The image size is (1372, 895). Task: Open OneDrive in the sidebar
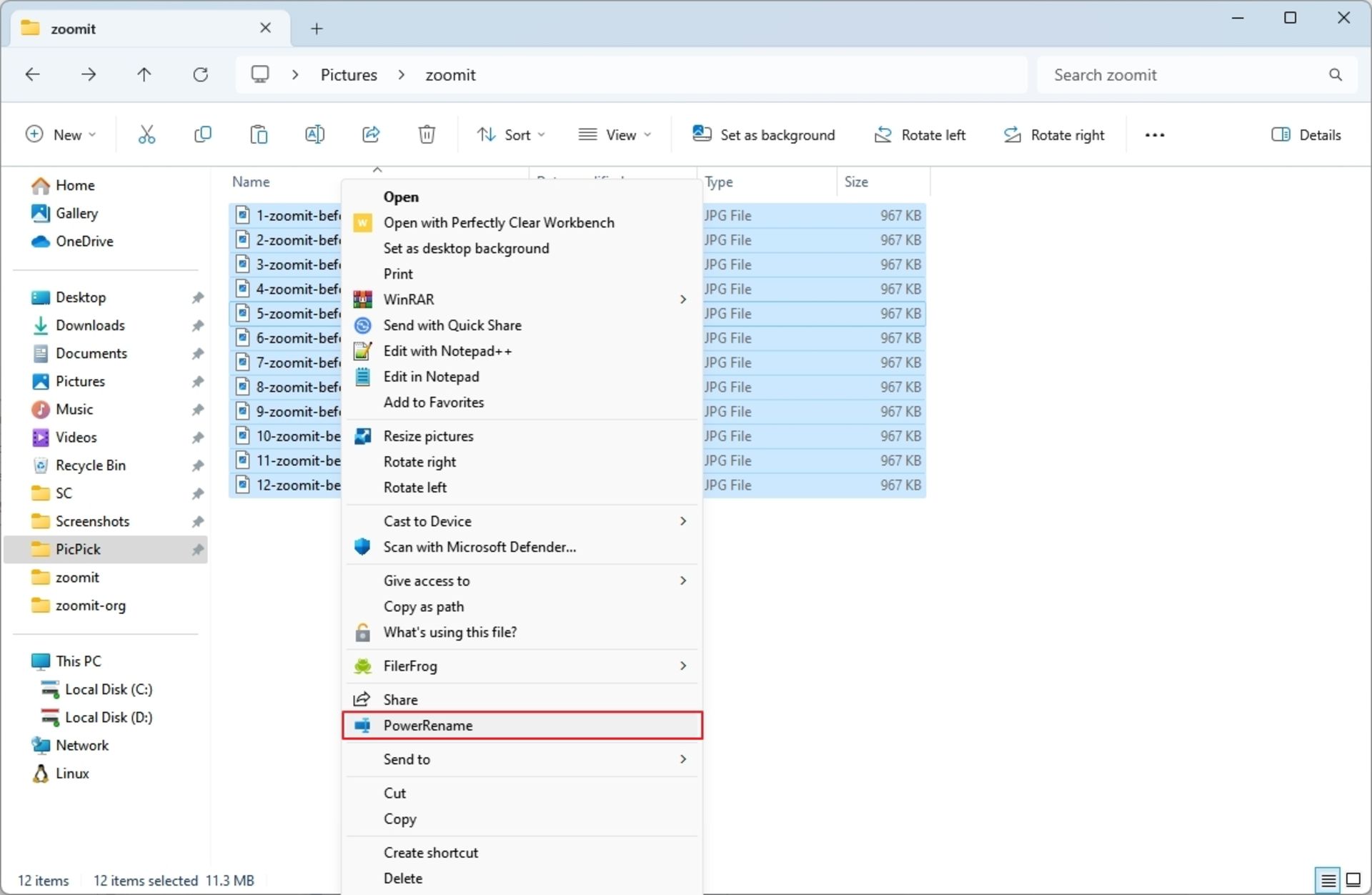[x=84, y=242]
